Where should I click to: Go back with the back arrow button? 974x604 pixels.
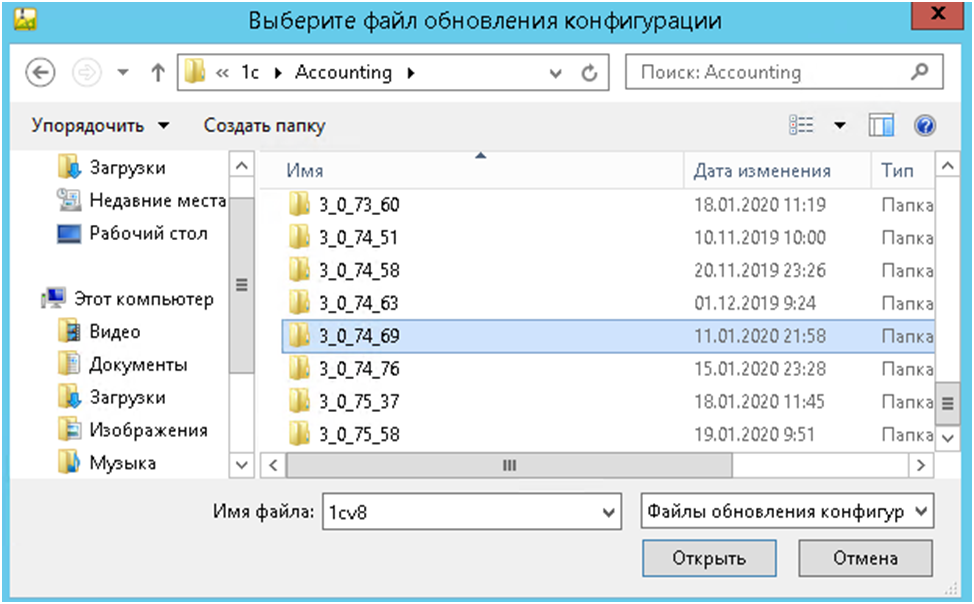pyautogui.click(x=40, y=73)
